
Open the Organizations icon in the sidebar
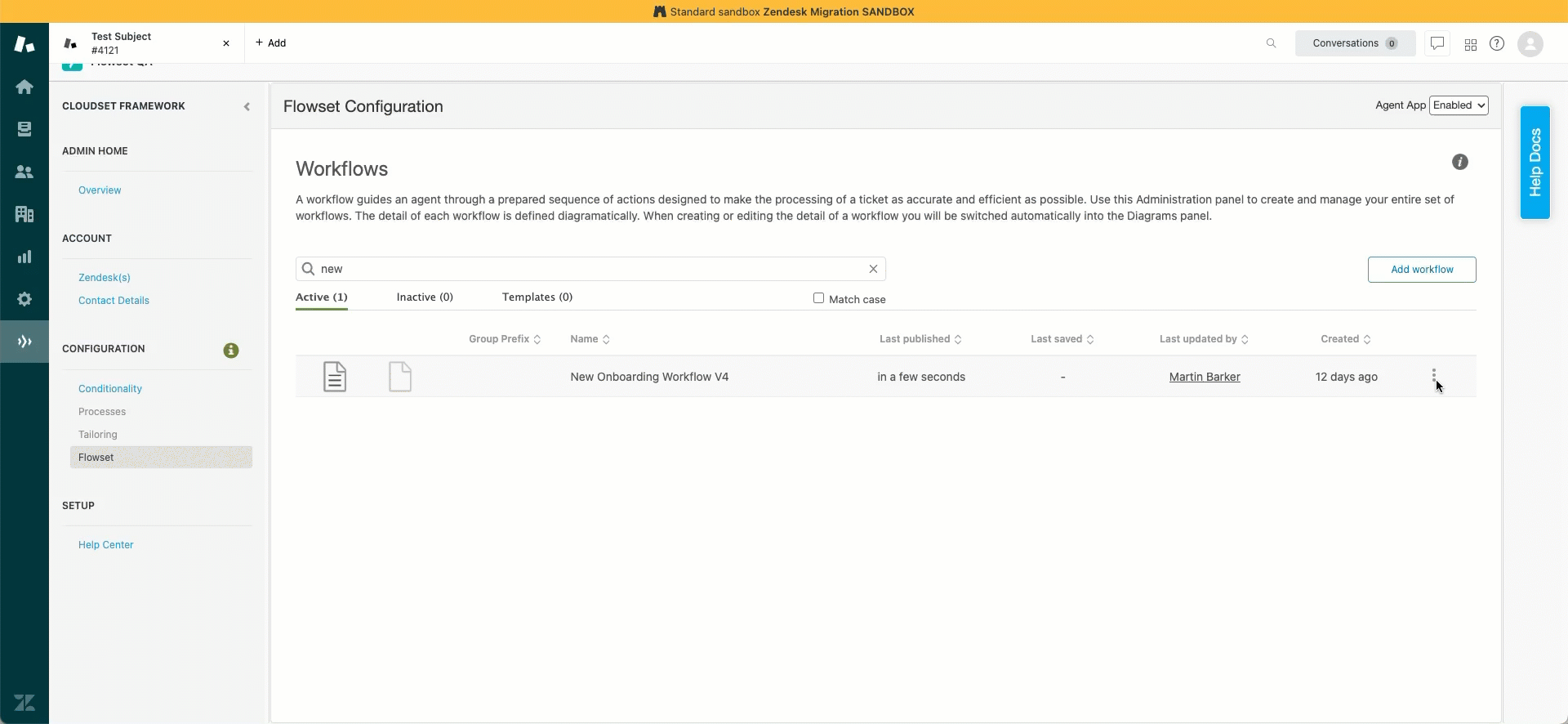24,214
